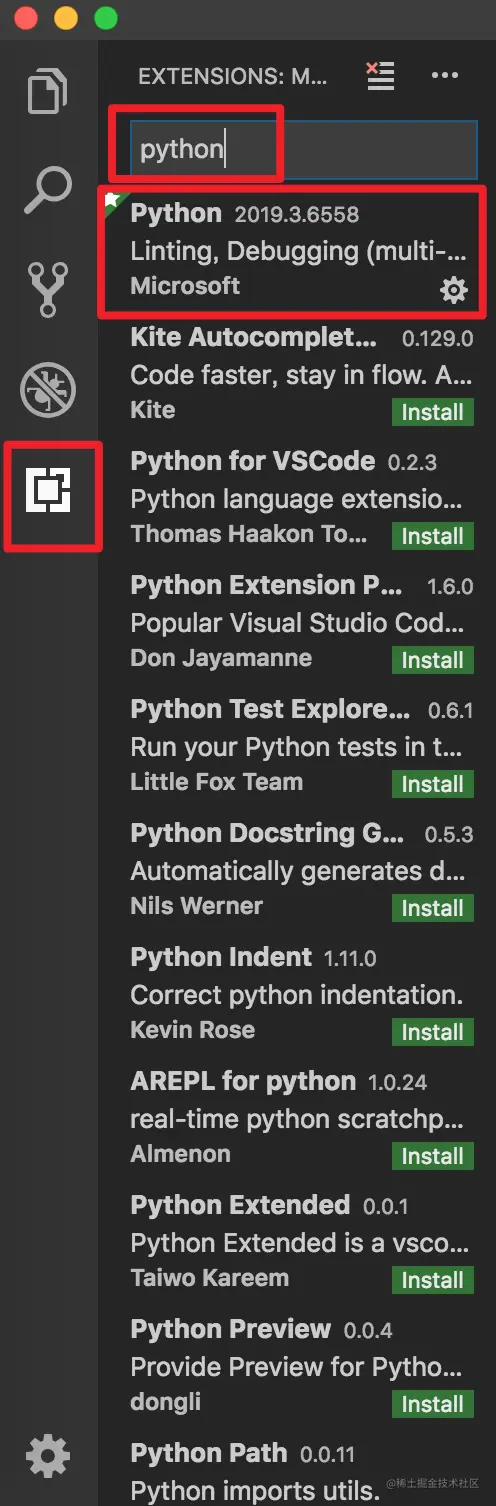The width and height of the screenshot is (496, 1506).
Task: Click the Little Fox Team publisher name
Action: pyautogui.click(x=216, y=782)
